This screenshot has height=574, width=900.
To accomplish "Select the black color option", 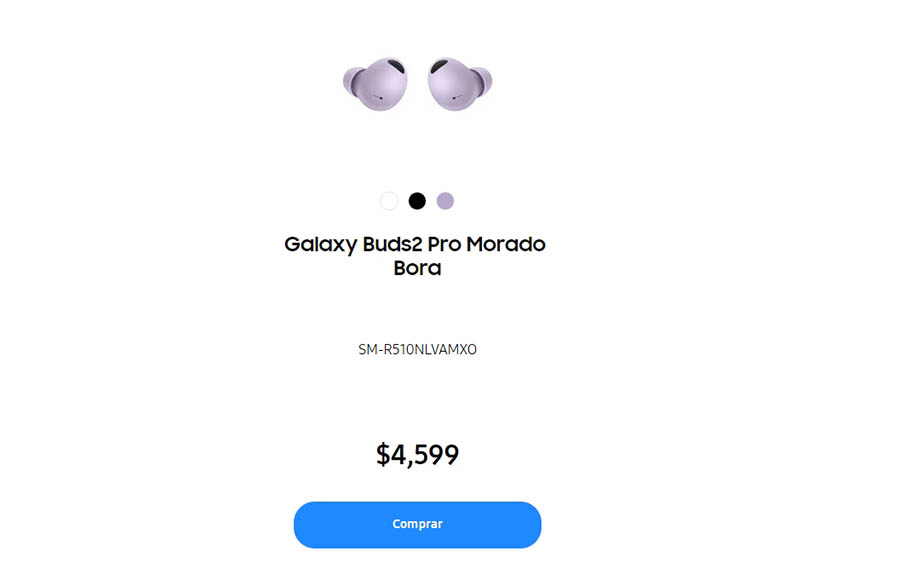I will tap(417, 201).
